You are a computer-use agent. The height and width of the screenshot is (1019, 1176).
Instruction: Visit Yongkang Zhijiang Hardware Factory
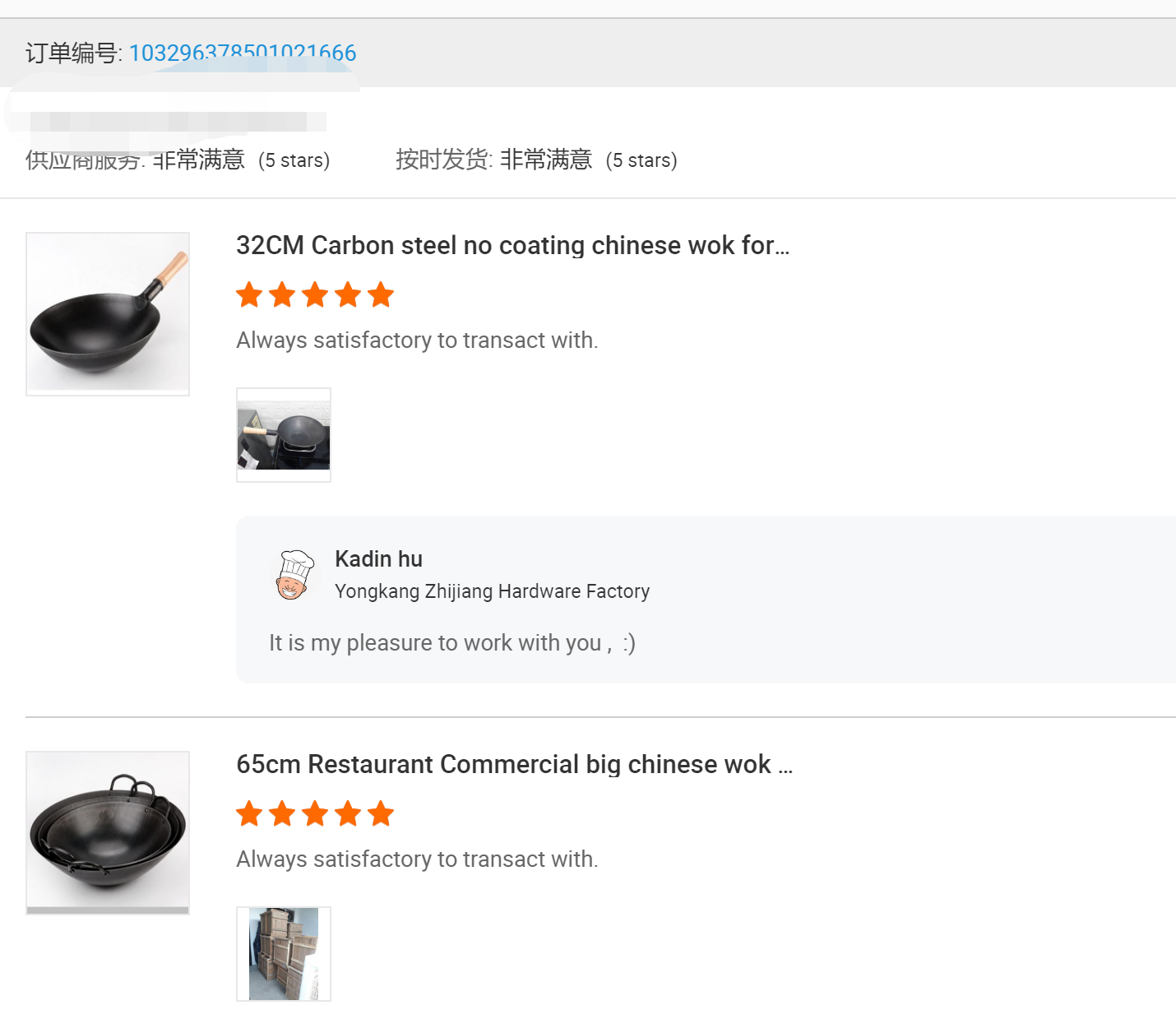(492, 591)
